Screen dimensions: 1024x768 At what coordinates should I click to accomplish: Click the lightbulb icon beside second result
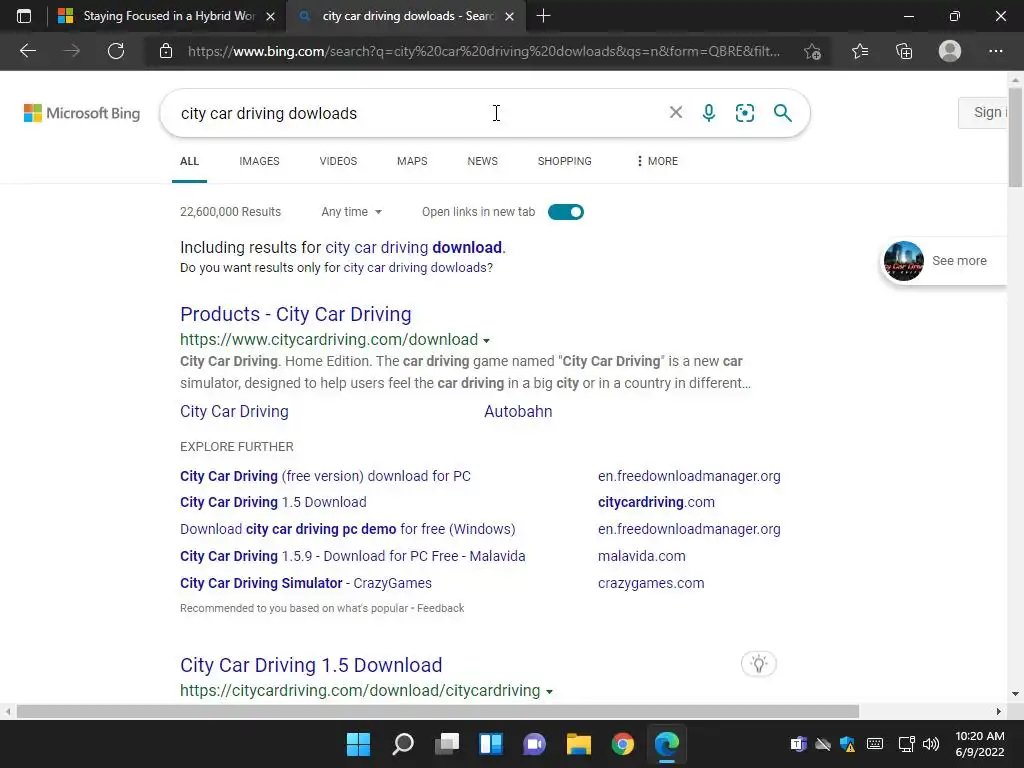pos(758,664)
